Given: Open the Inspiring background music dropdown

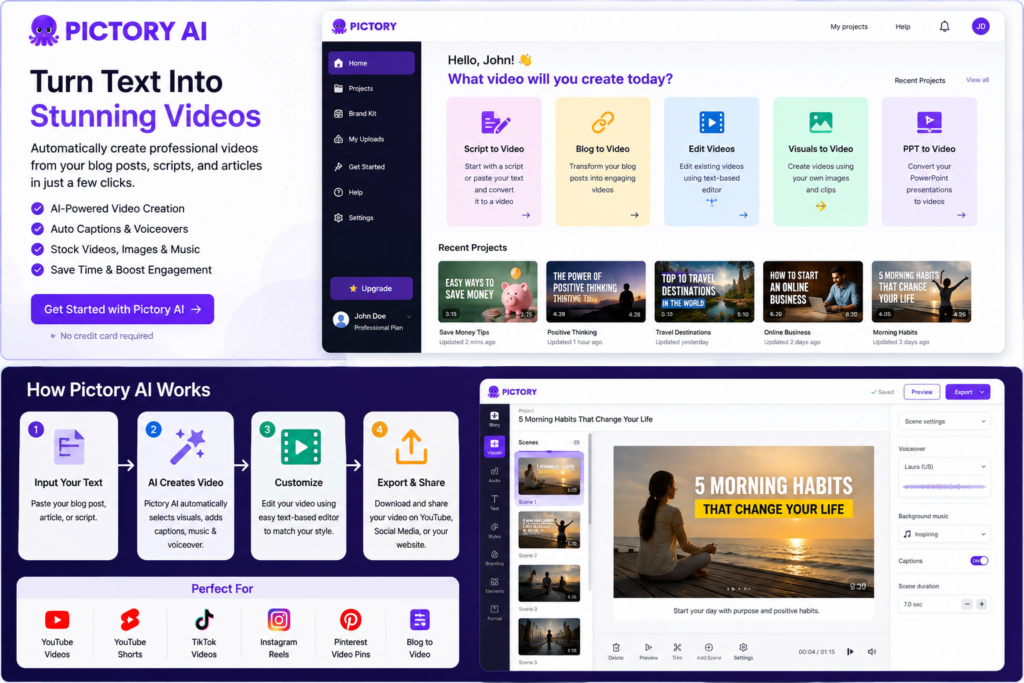Looking at the screenshot, I should 944,534.
